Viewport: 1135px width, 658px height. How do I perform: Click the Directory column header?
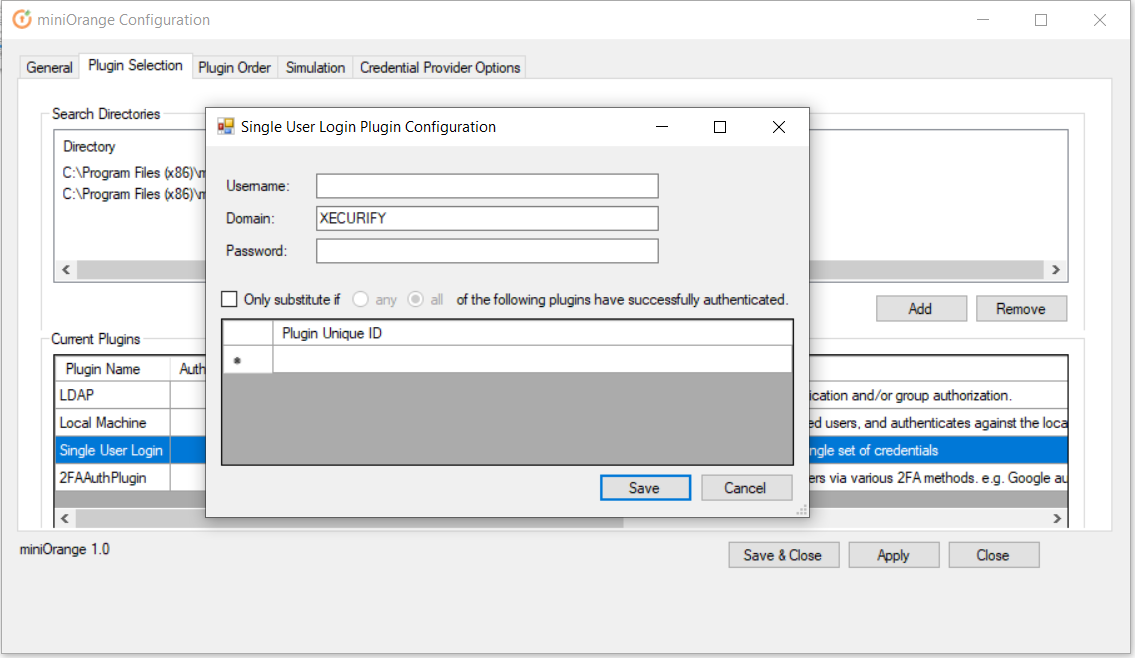click(89, 146)
